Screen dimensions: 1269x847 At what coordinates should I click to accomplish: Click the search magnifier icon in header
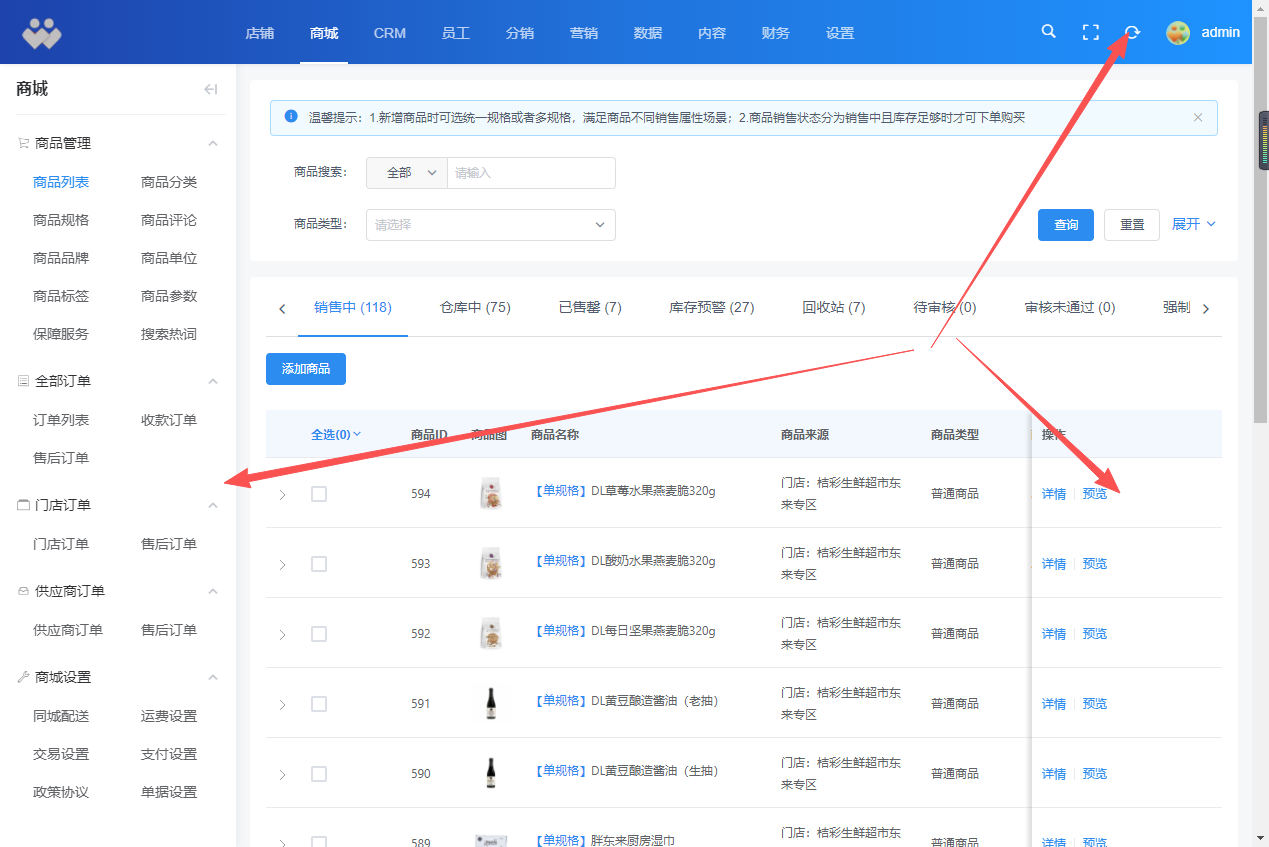(x=1048, y=32)
